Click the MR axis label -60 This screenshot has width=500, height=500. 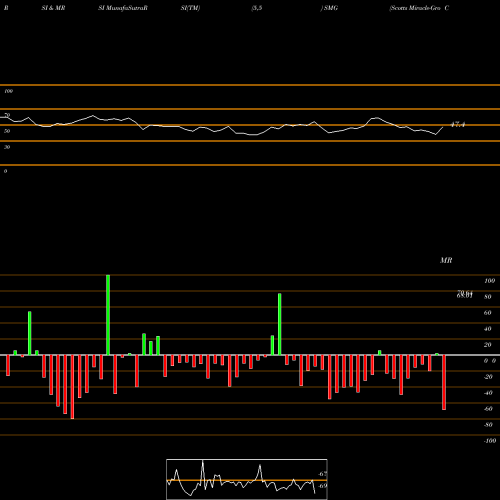pos(488,409)
